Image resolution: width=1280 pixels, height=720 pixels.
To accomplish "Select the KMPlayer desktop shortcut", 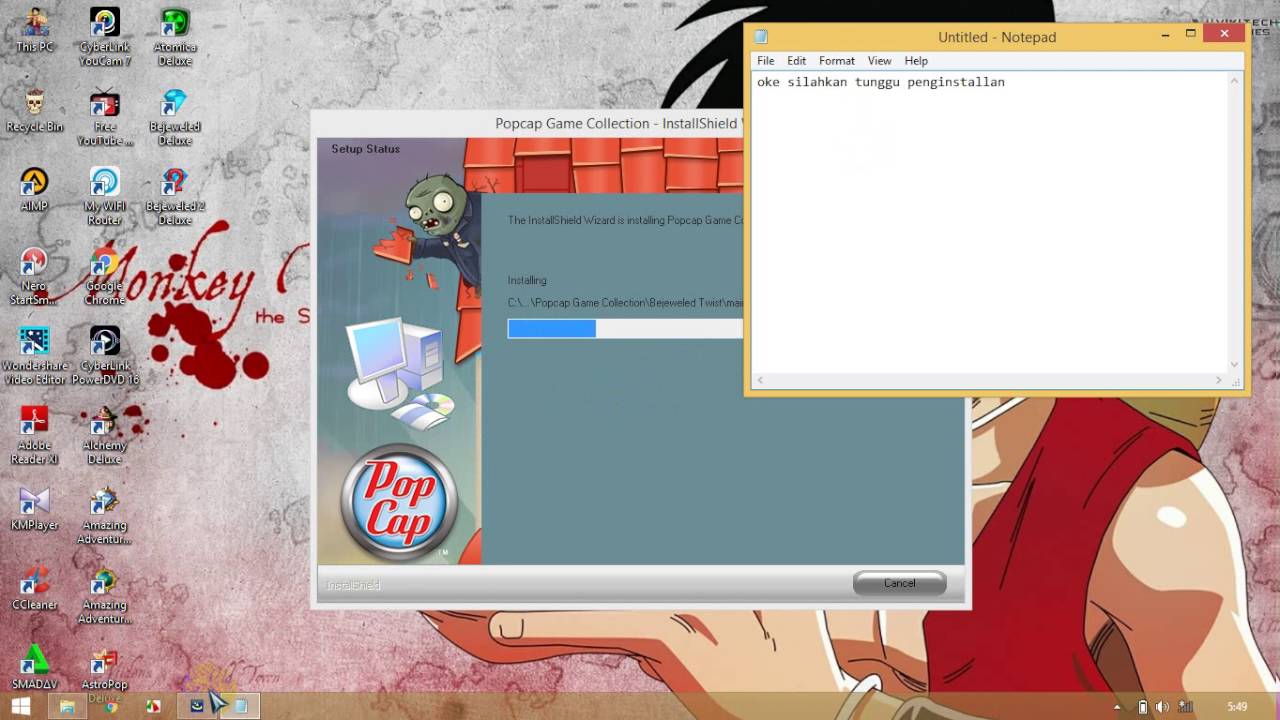I will 34,508.
